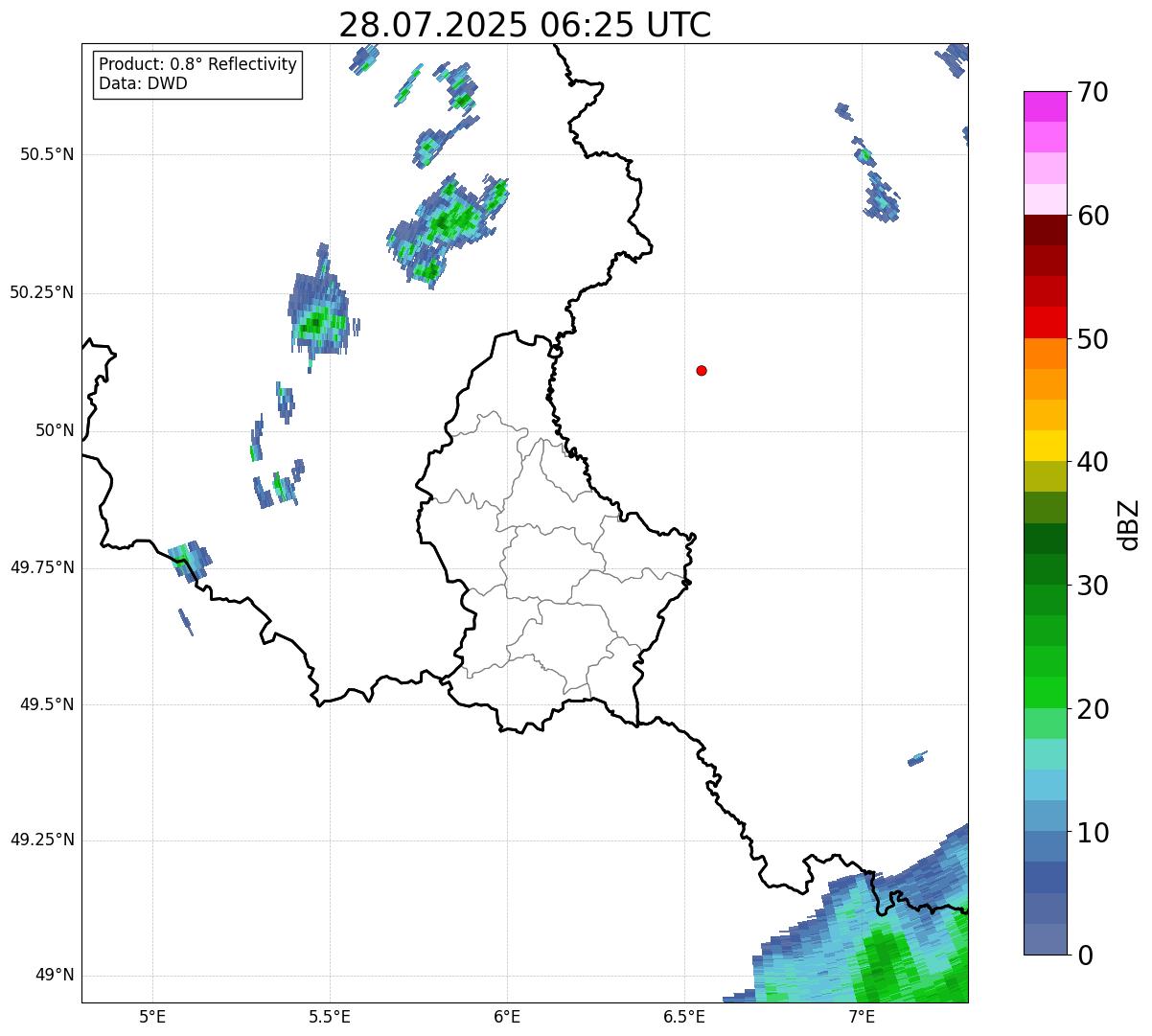Click the 6°E longitude label
Image resolution: width=1152 pixels, height=1036 pixels.
pyautogui.click(x=507, y=1016)
